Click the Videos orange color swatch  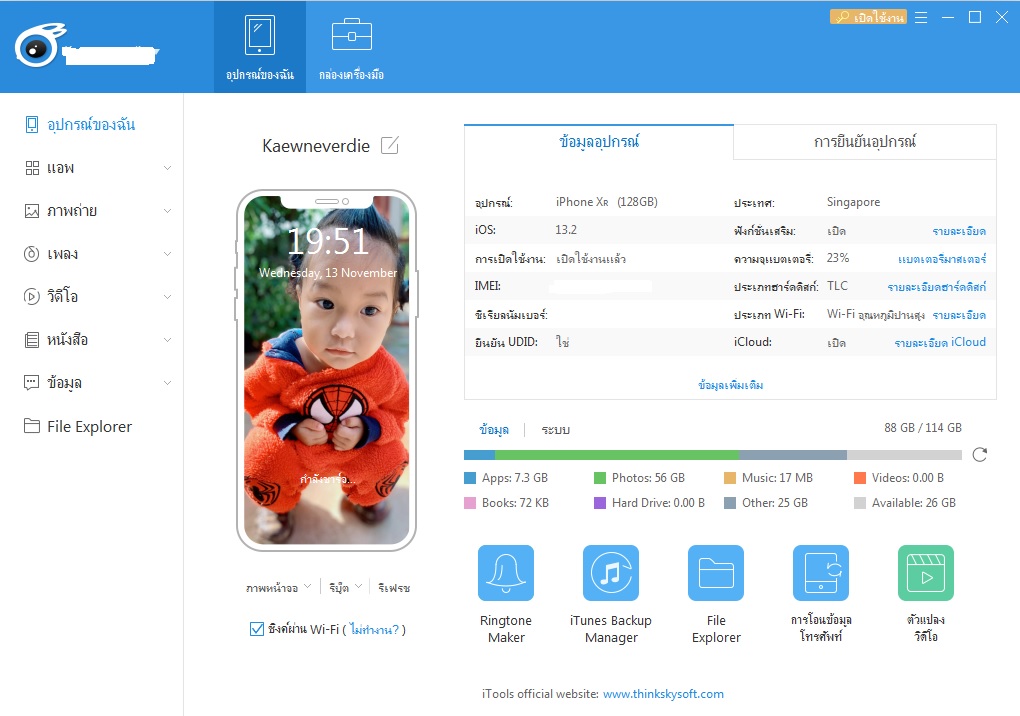(x=860, y=478)
